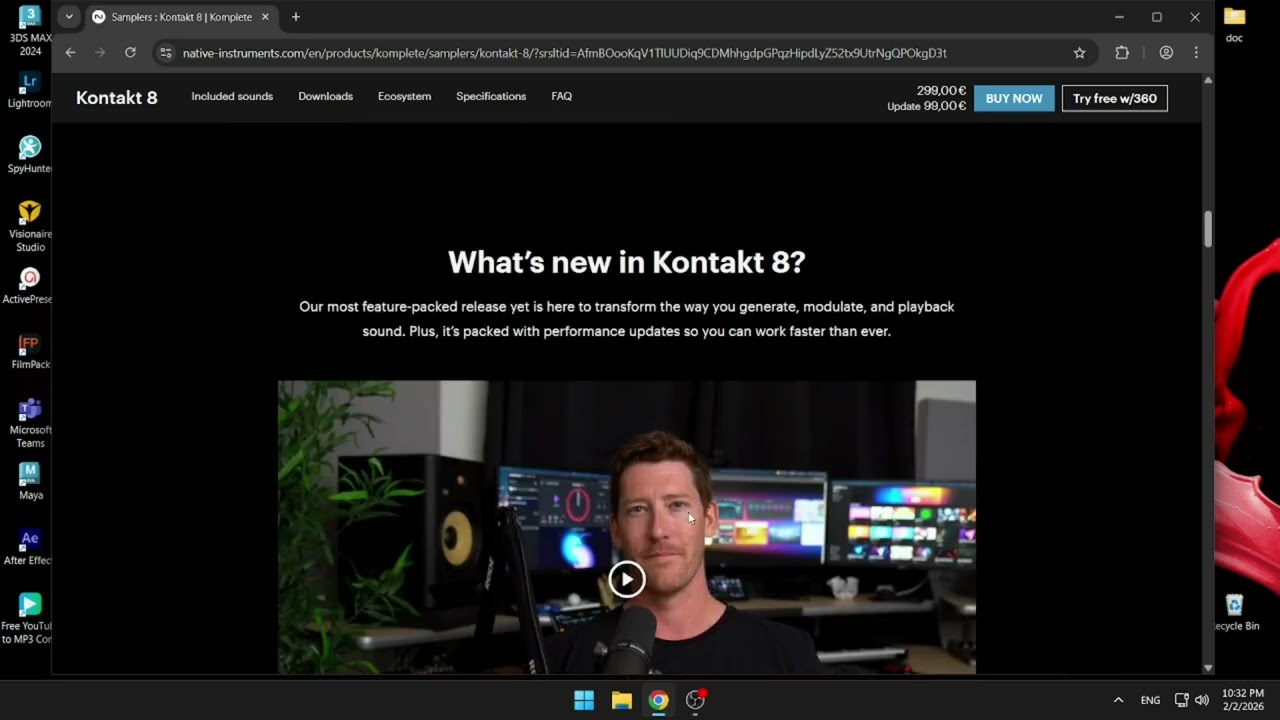The image size is (1280, 720).
Task: Expand the tab search dropdown
Action: coord(69,17)
